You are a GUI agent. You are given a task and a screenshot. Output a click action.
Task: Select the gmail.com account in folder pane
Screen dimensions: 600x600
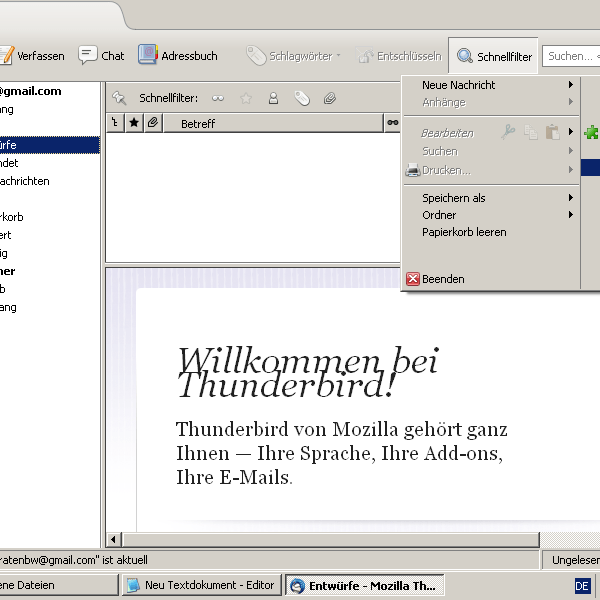[x=31, y=91]
